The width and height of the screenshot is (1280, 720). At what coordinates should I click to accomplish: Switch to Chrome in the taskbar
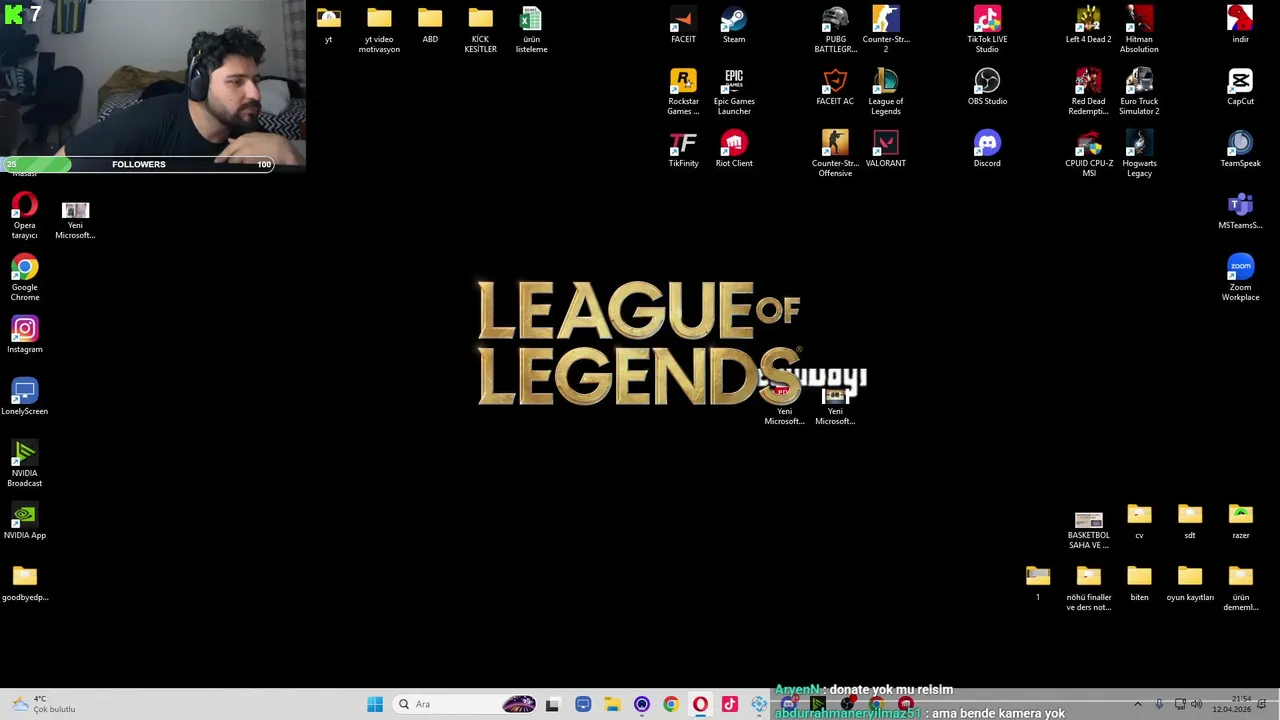(x=671, y=704)
